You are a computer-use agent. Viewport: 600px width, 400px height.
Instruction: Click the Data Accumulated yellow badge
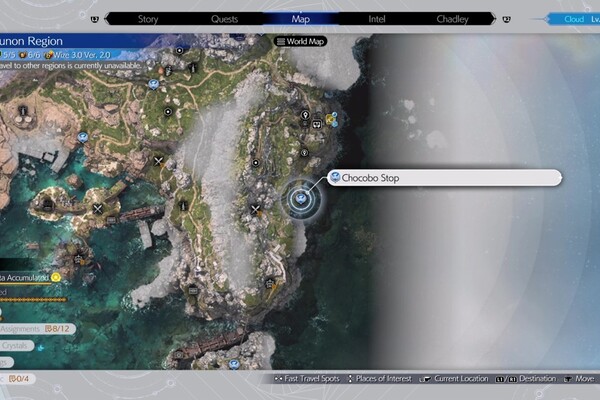pyautogui.click(x=56, y=278)
